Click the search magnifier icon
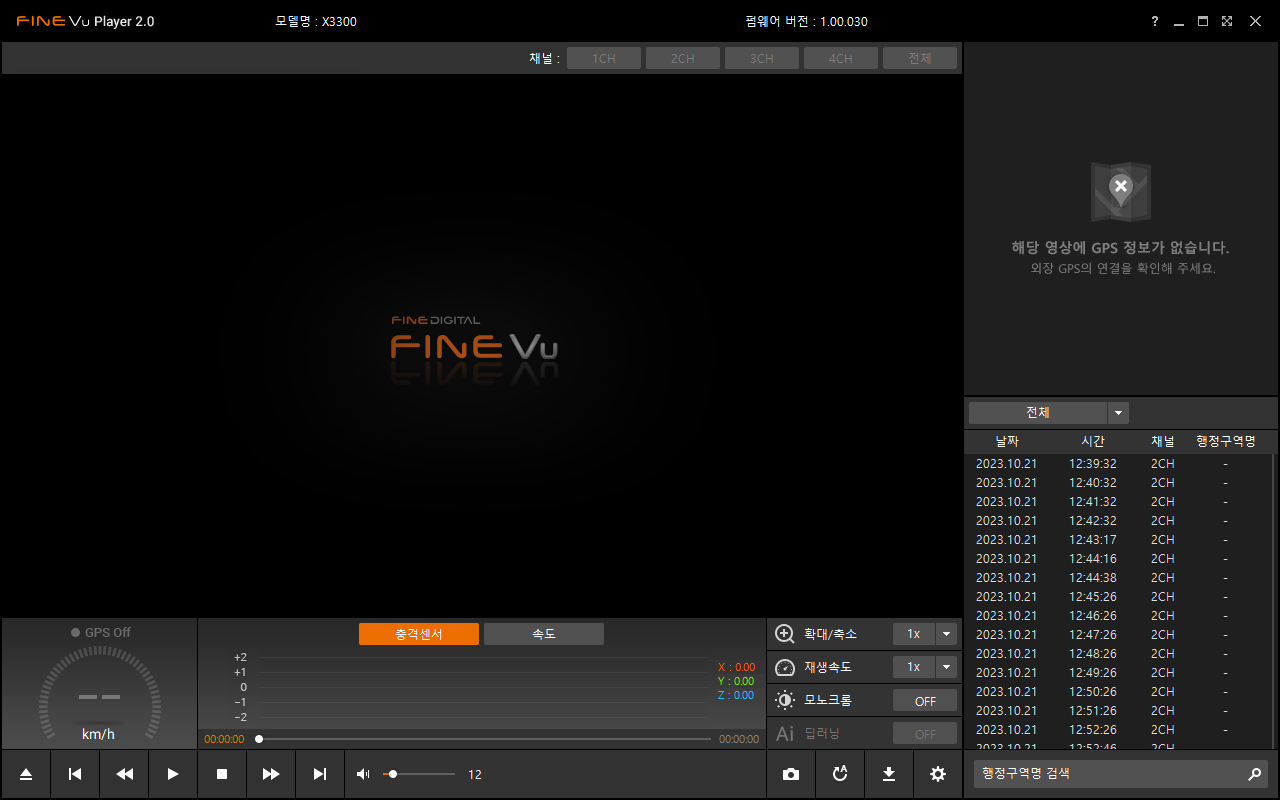The height and width of the screenshot is (800, 1280). [1254, 774]
